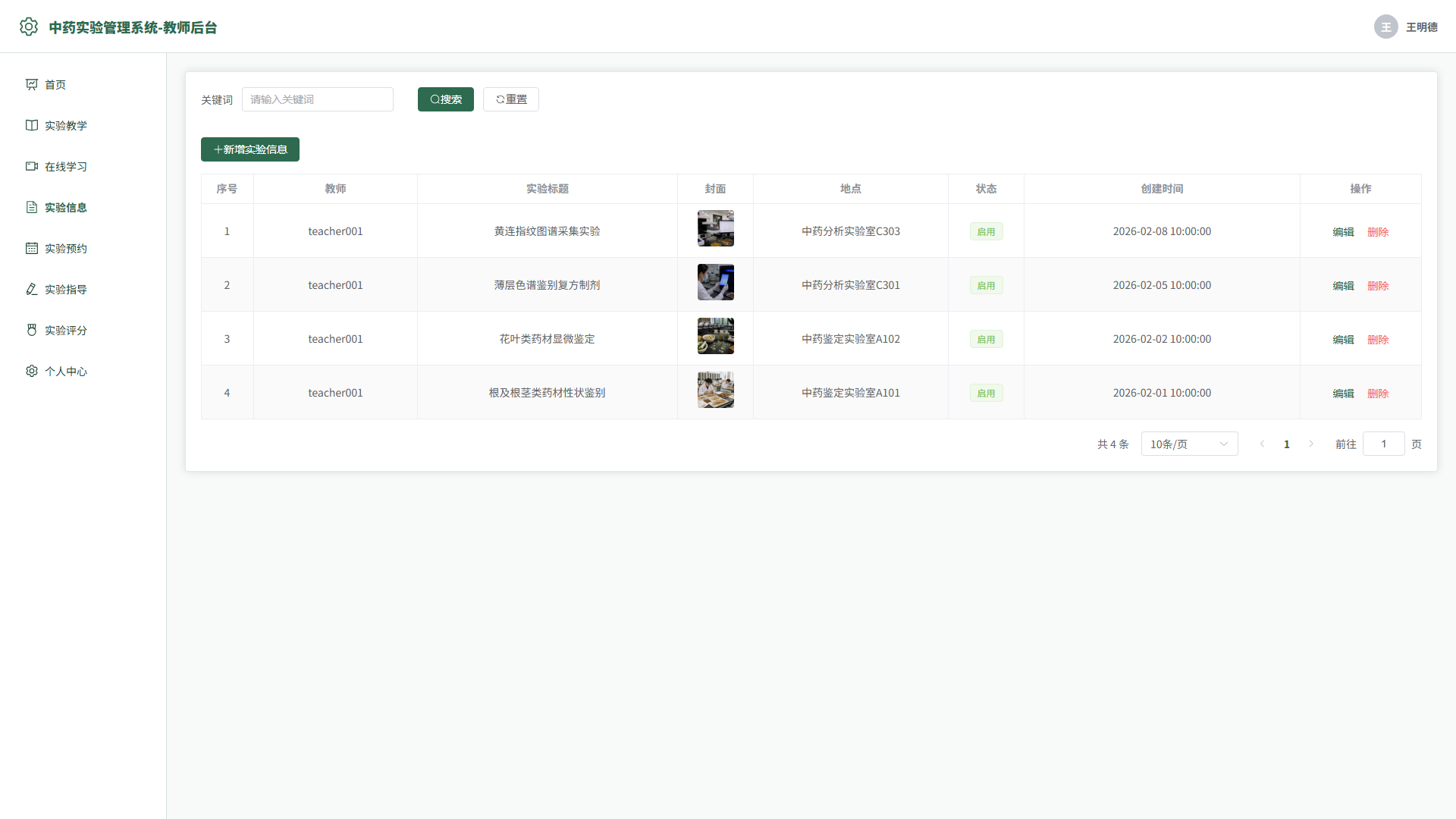Go to previous page arrow
The width and height of the screenshot is (1456, 819).
click(x=1262, y=444)
